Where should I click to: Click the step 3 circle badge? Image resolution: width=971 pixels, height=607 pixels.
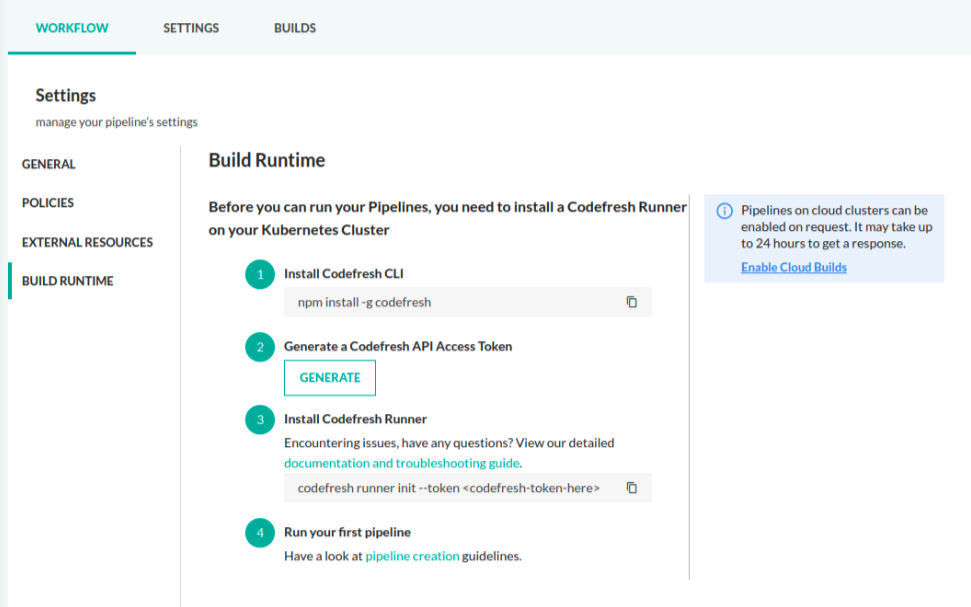tap(260, 420)
